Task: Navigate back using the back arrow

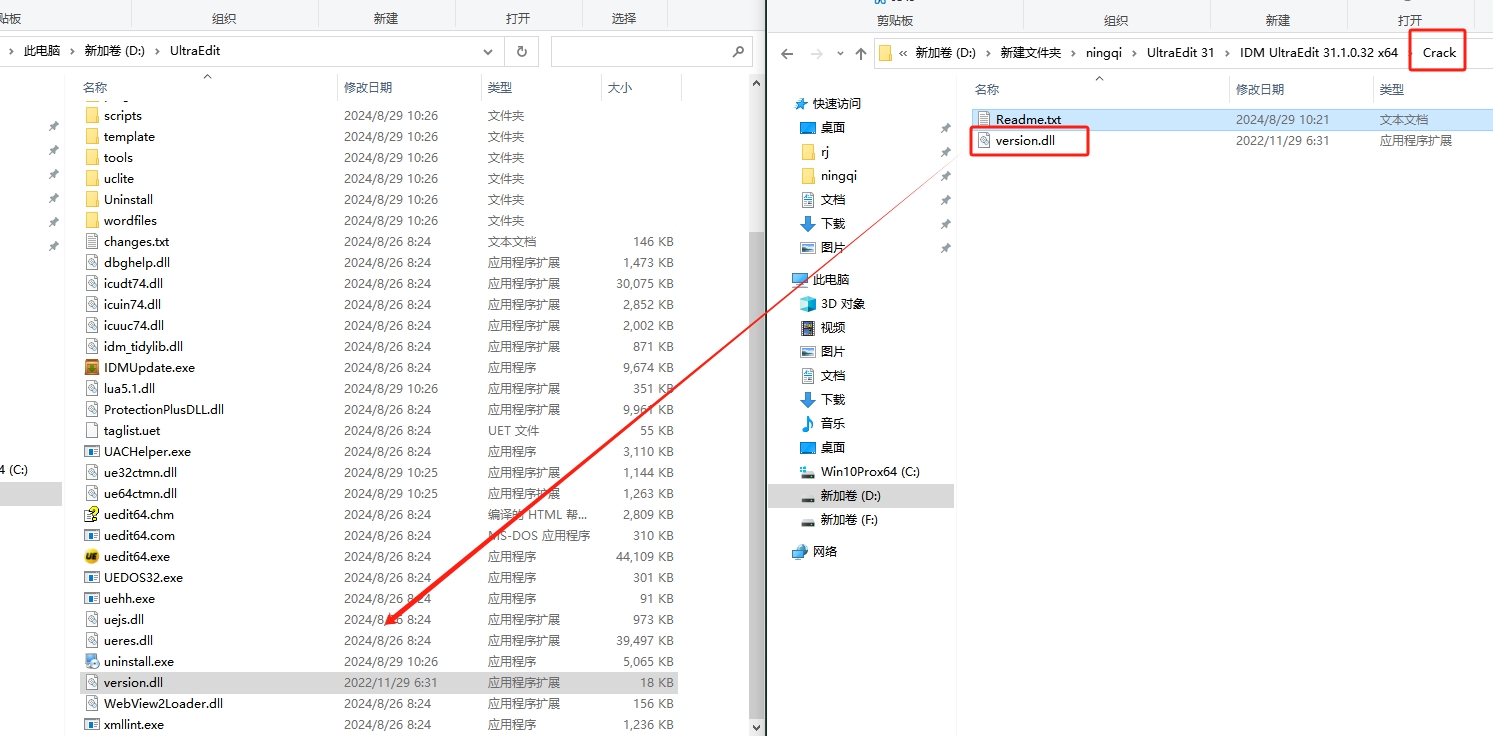Action: [787, 52]
